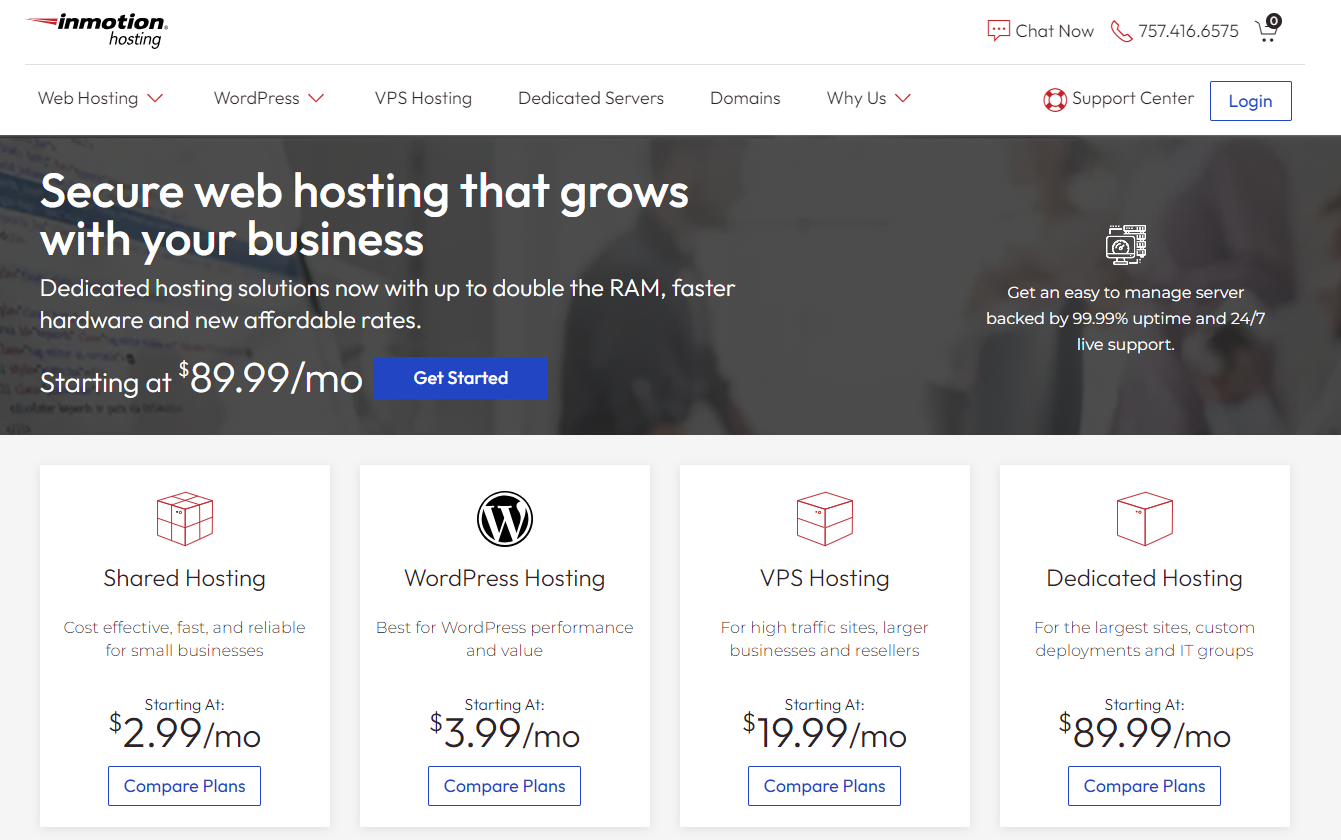Click the InMotion Hosting logo
Viewport: 1341px width, 840px height.
tap(97, 30)
